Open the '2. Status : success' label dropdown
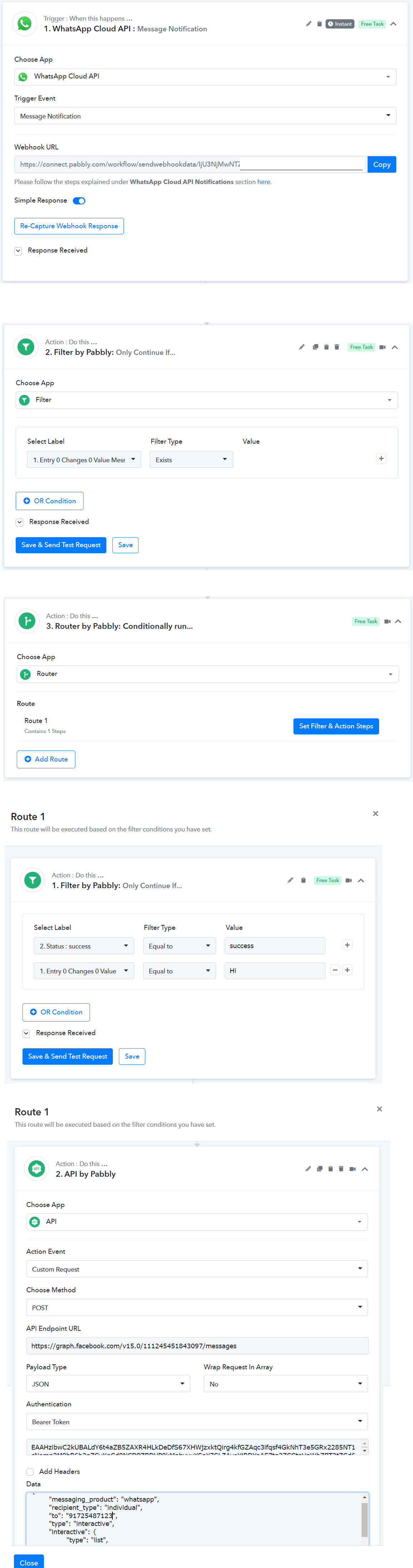This screenshot has width=413, height=1568. [84, 946]
